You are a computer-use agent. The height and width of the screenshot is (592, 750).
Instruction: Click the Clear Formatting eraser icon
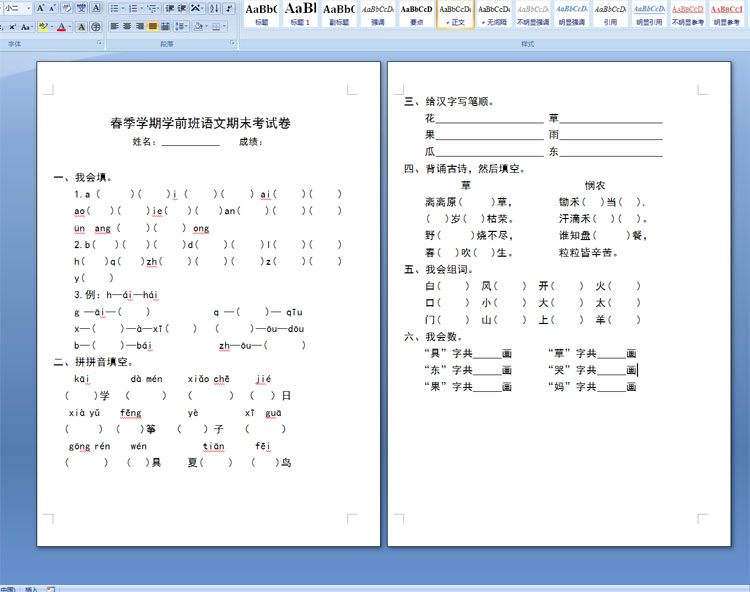(67, 8)
